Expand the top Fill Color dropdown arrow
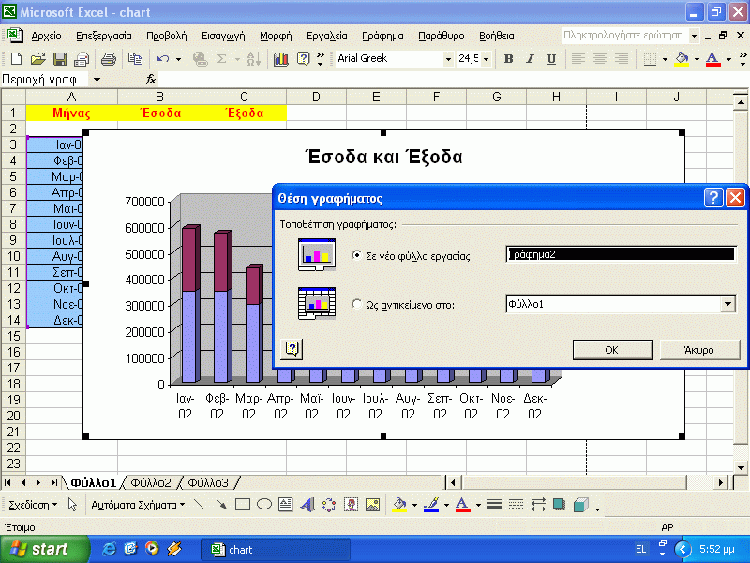Viewport: 750px width, 563px height. (x=697, y=59)
